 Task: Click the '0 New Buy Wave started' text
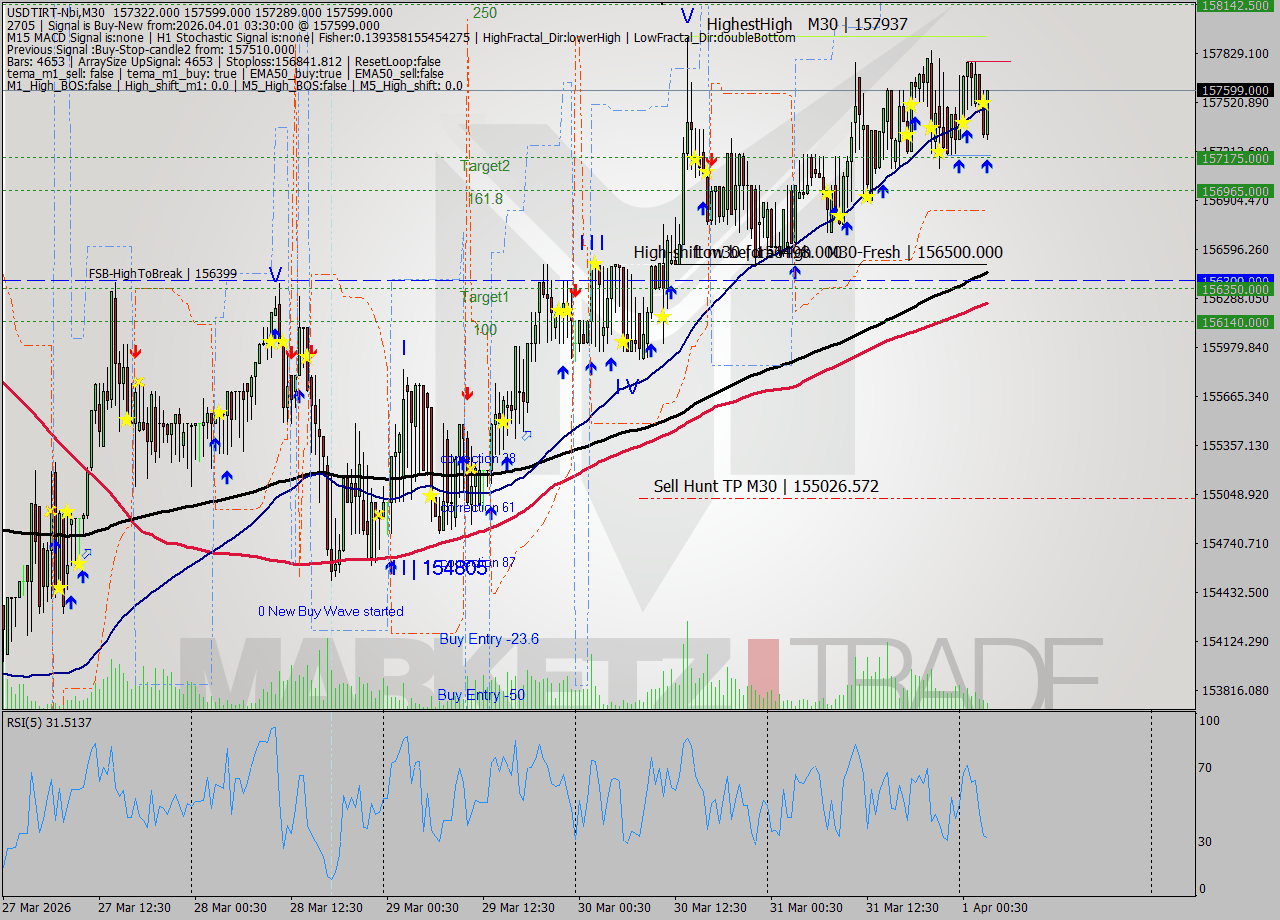331,611
